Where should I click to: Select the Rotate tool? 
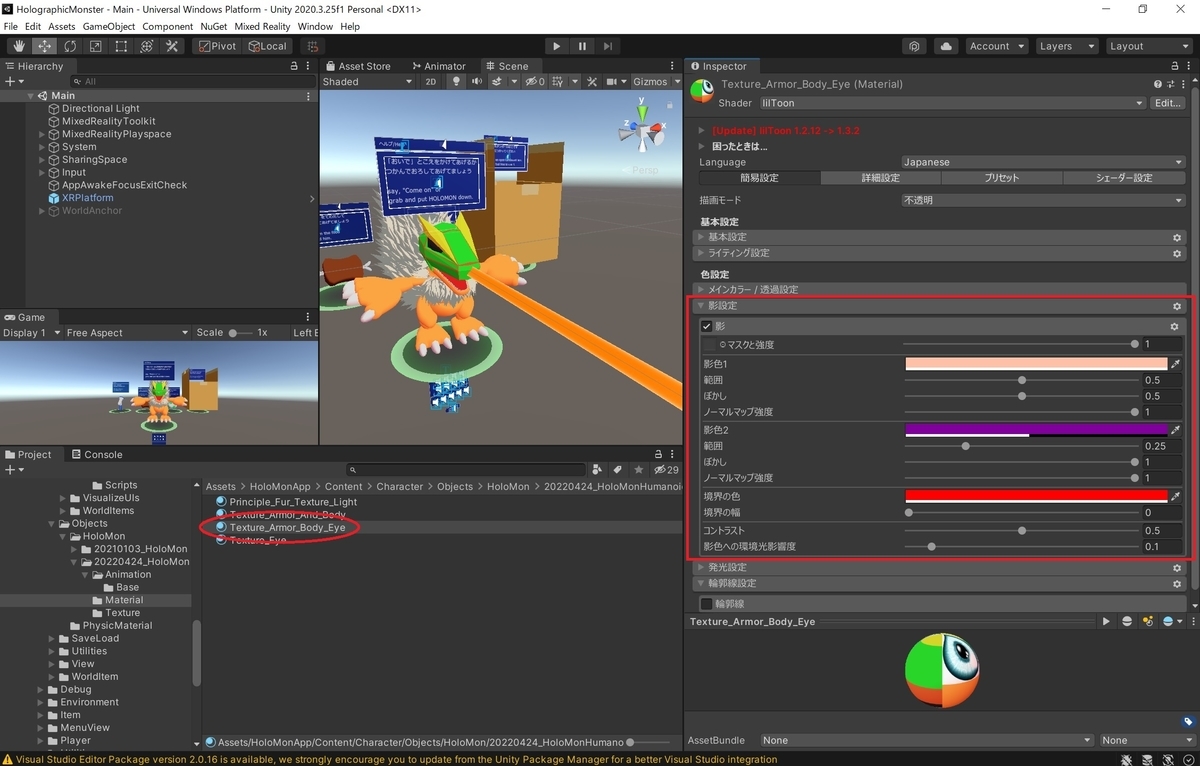click(70, 46)
